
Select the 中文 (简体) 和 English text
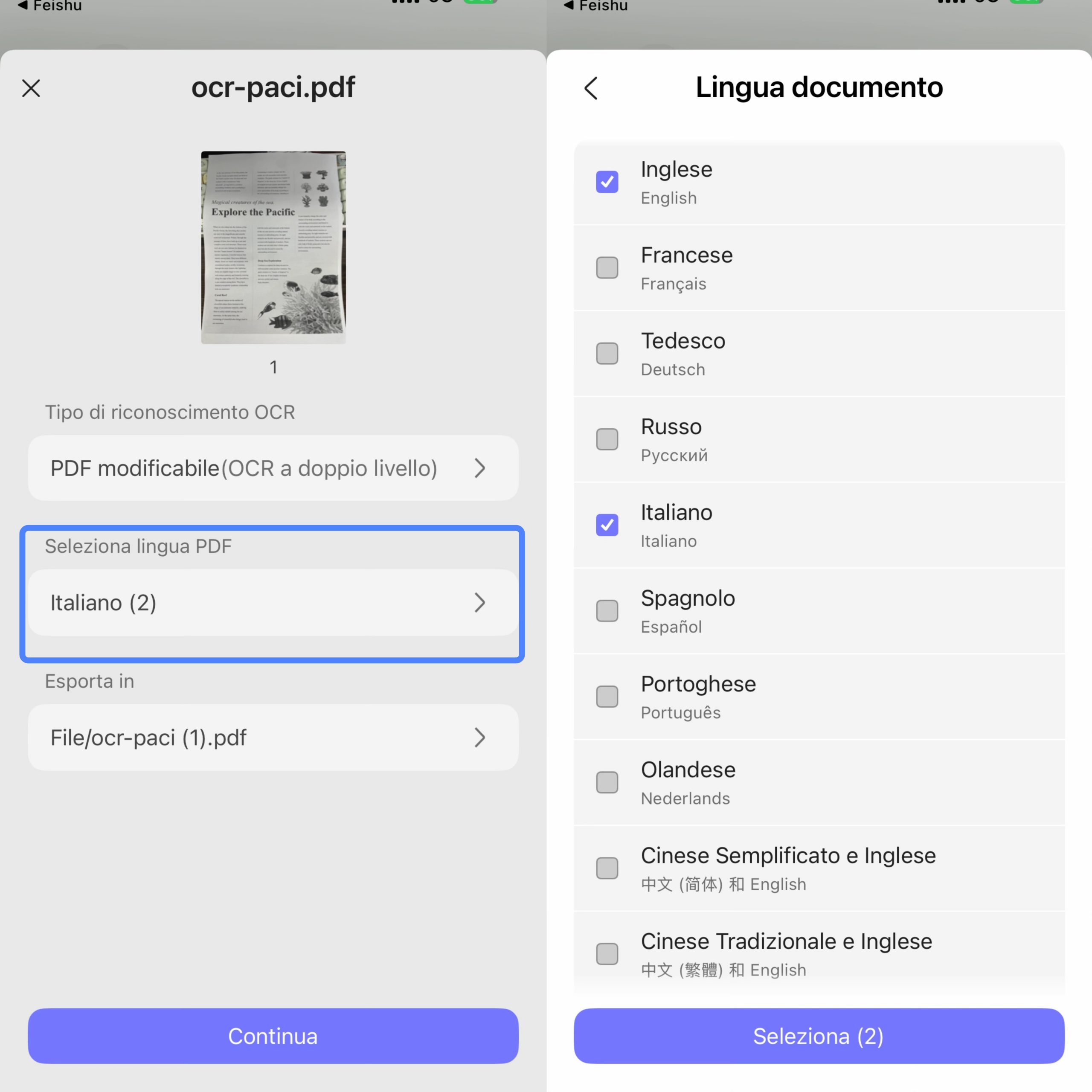point(723,885)
